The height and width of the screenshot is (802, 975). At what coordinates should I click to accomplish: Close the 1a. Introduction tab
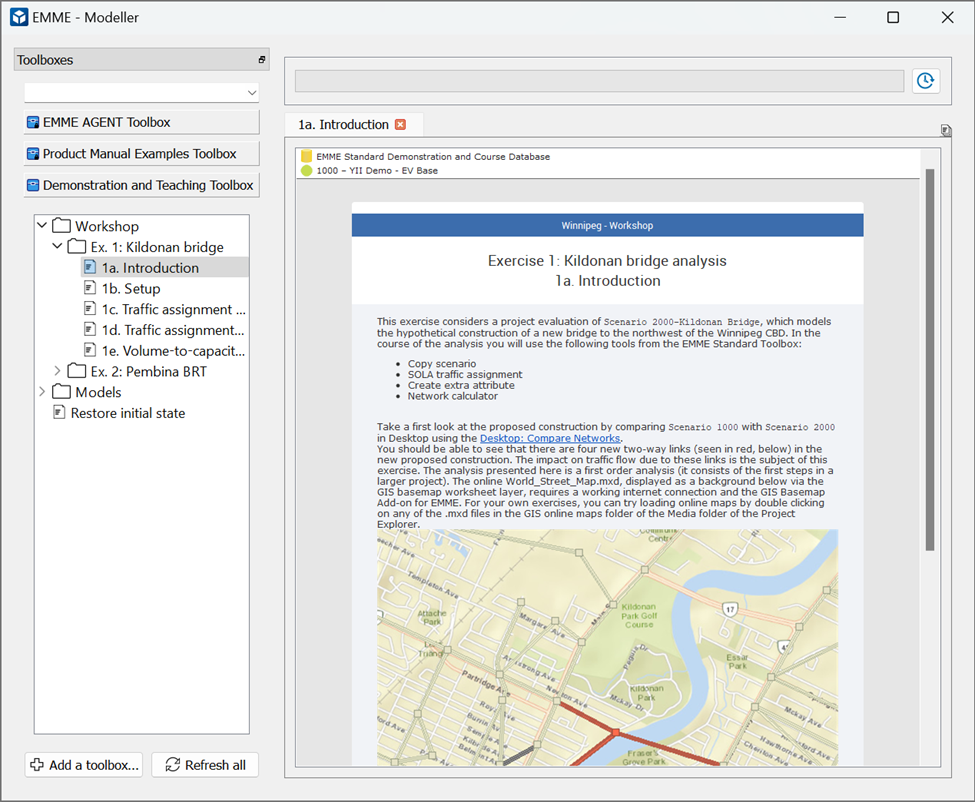[x=400, y=123]
